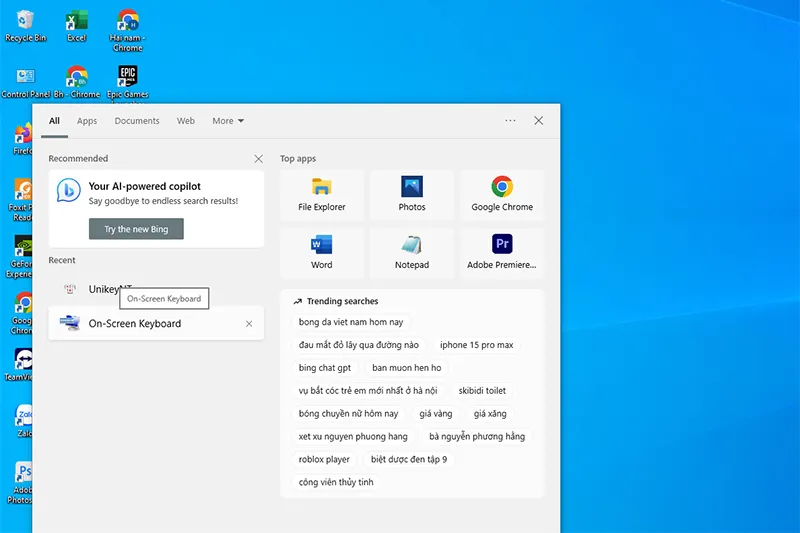The height and width of the screenshot is (533, 800).
Task: Open the Control Panel desktop icon
Action: (25, 83)
